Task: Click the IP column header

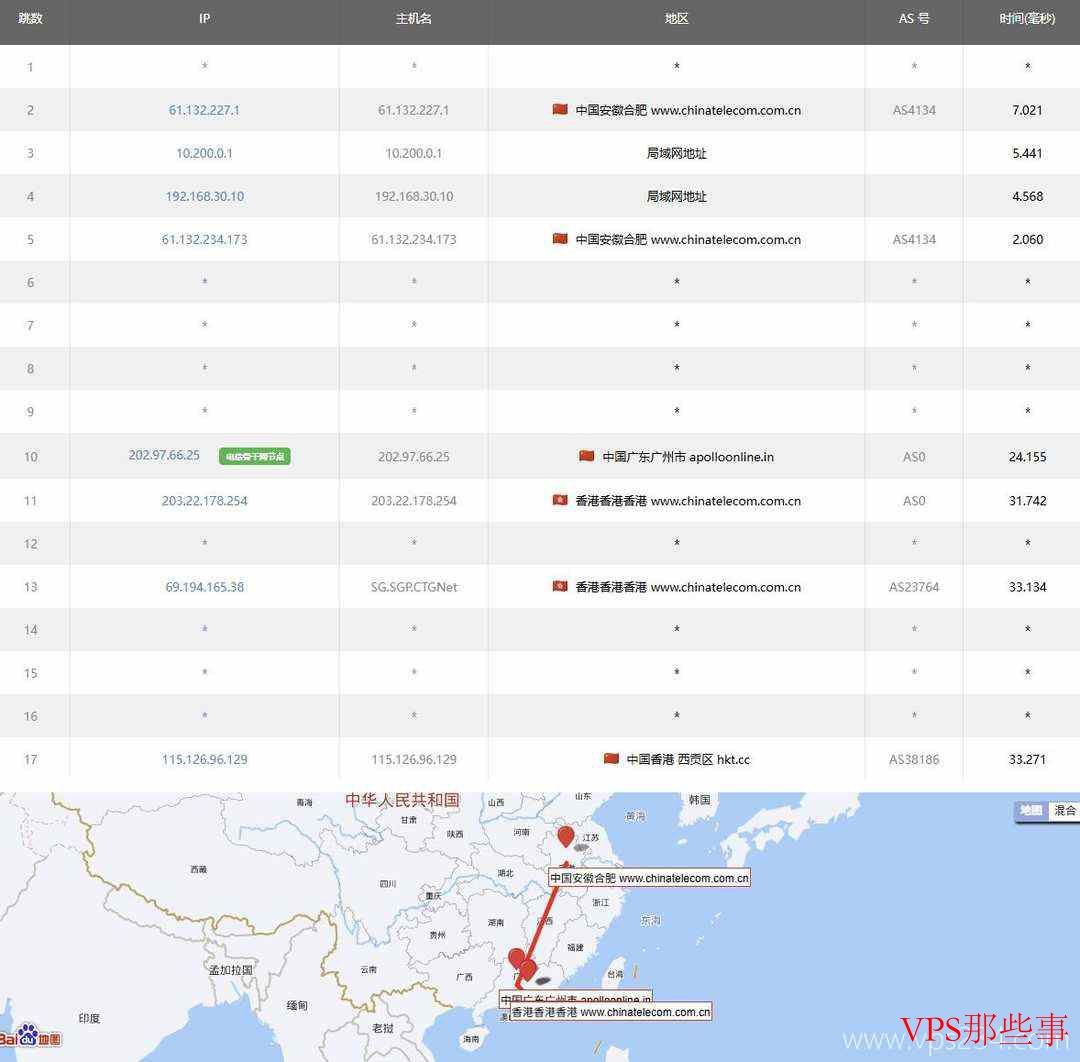Action: point(204,19)
